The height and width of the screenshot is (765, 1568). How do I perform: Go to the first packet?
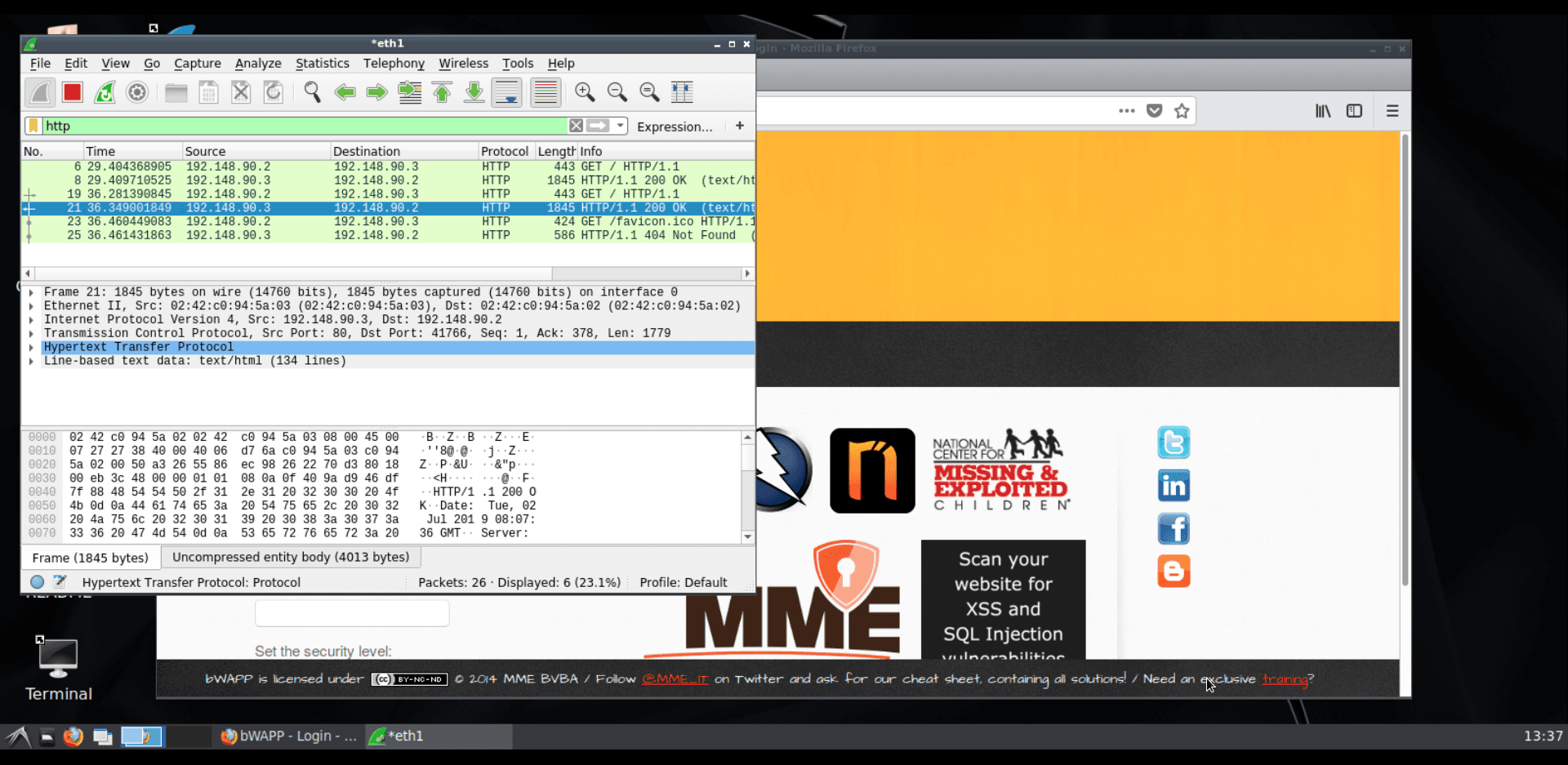pyautogui.click(x=442, y=92)
